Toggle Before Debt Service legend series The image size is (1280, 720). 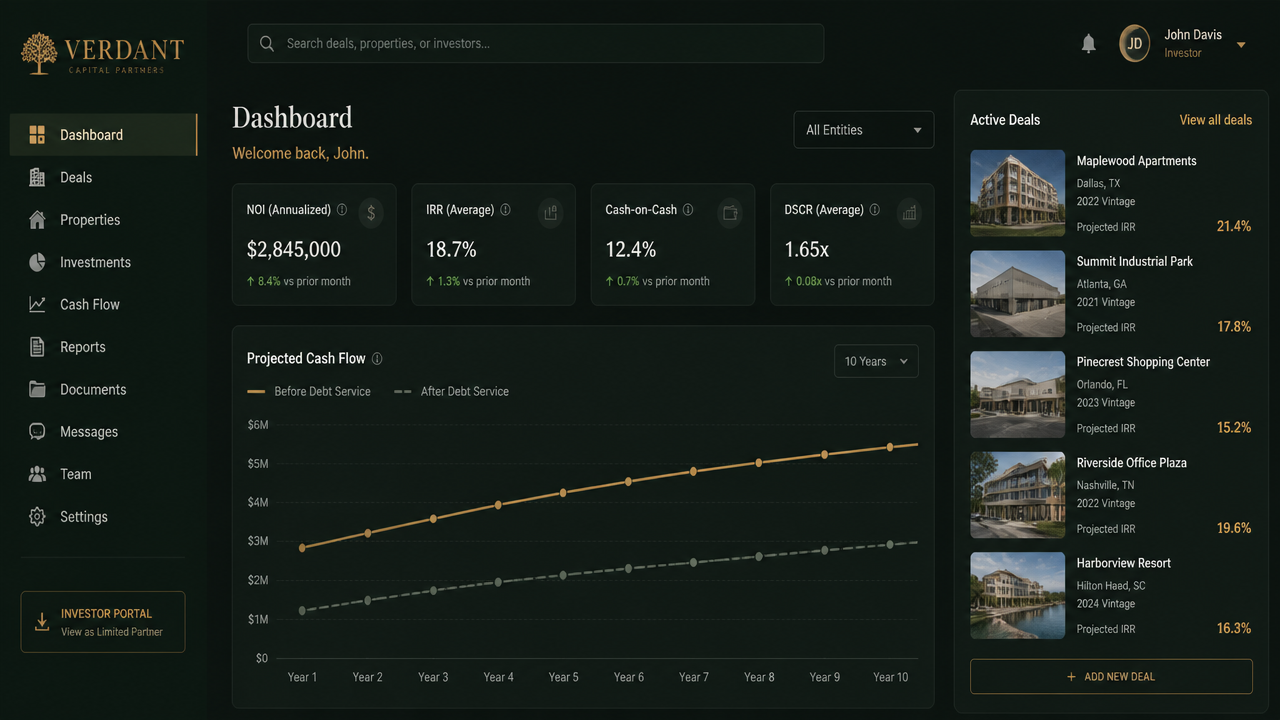[x=309, y=392]
